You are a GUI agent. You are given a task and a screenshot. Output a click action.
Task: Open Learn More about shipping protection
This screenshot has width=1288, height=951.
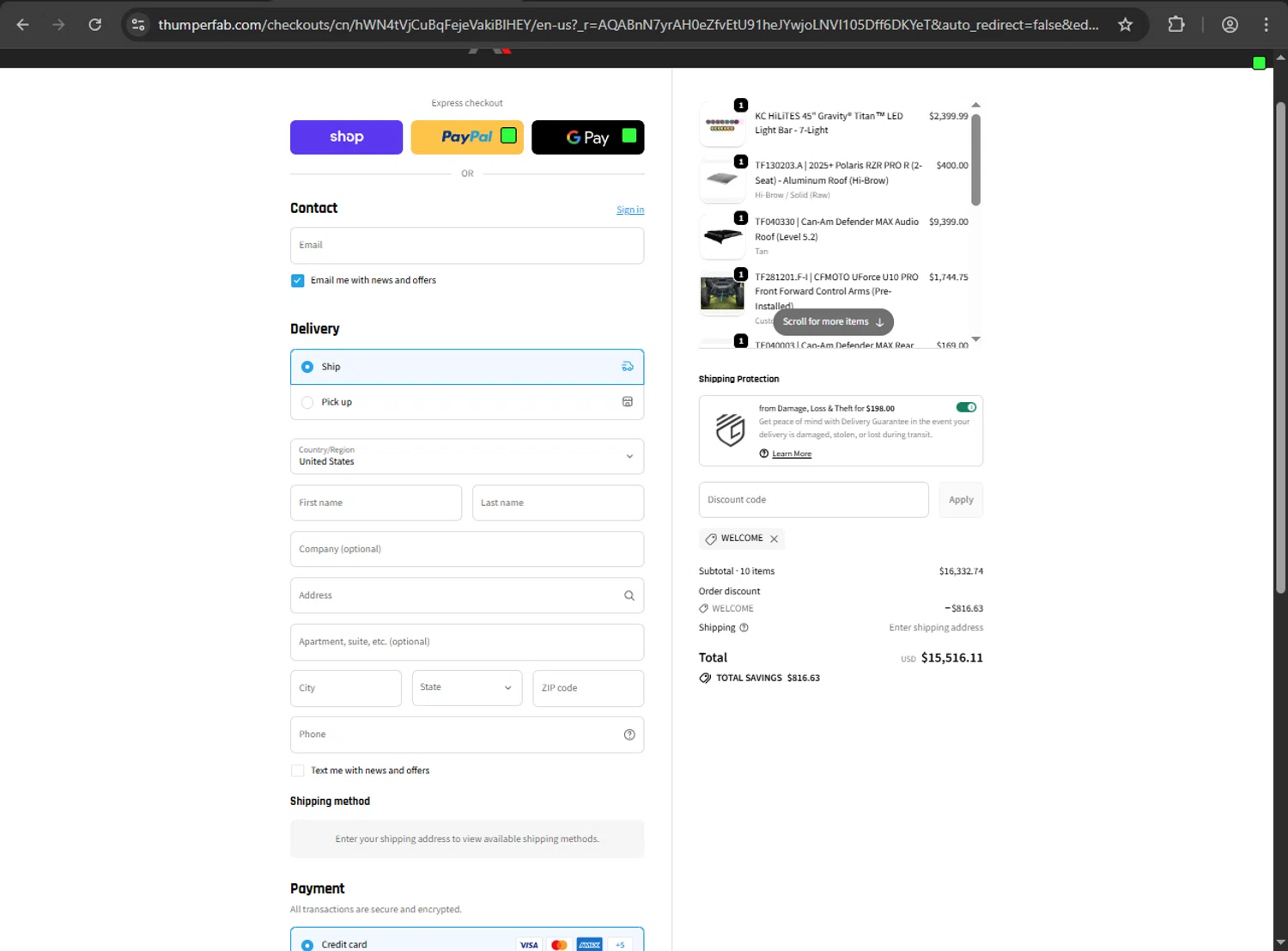click(792, 454)
